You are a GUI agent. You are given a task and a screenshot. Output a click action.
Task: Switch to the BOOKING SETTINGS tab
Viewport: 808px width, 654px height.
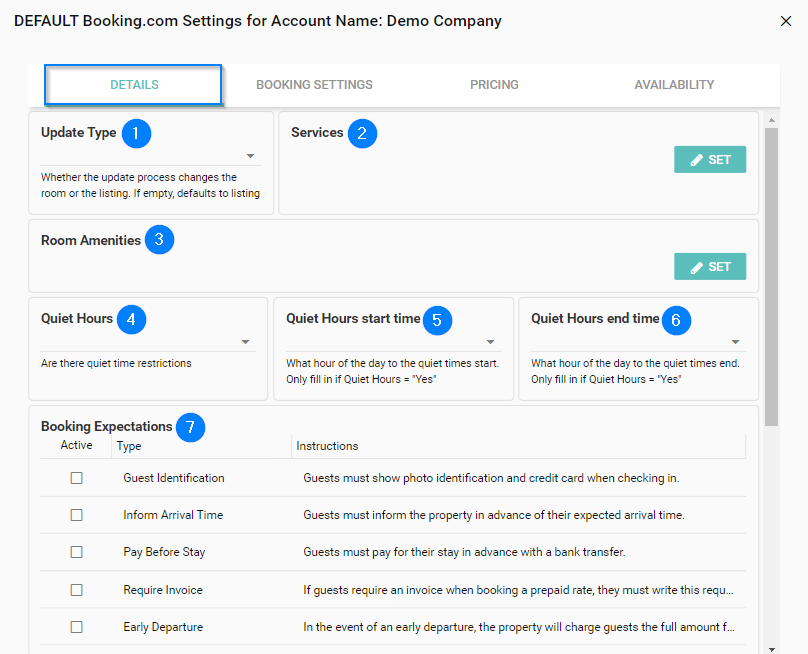tap(314, 85)
